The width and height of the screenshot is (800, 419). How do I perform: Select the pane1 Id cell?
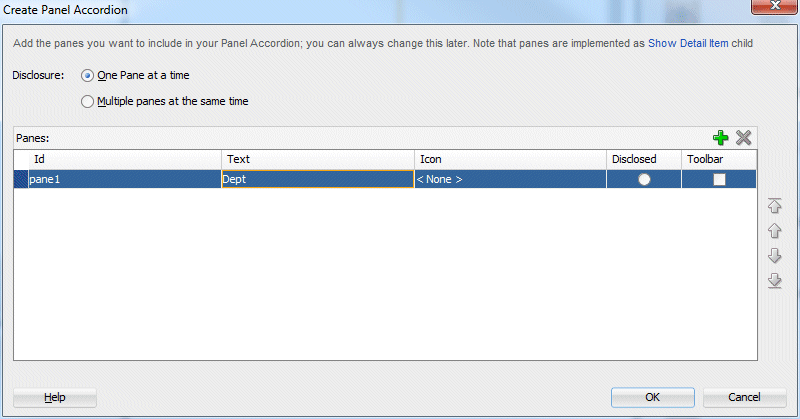coord(124,179)
